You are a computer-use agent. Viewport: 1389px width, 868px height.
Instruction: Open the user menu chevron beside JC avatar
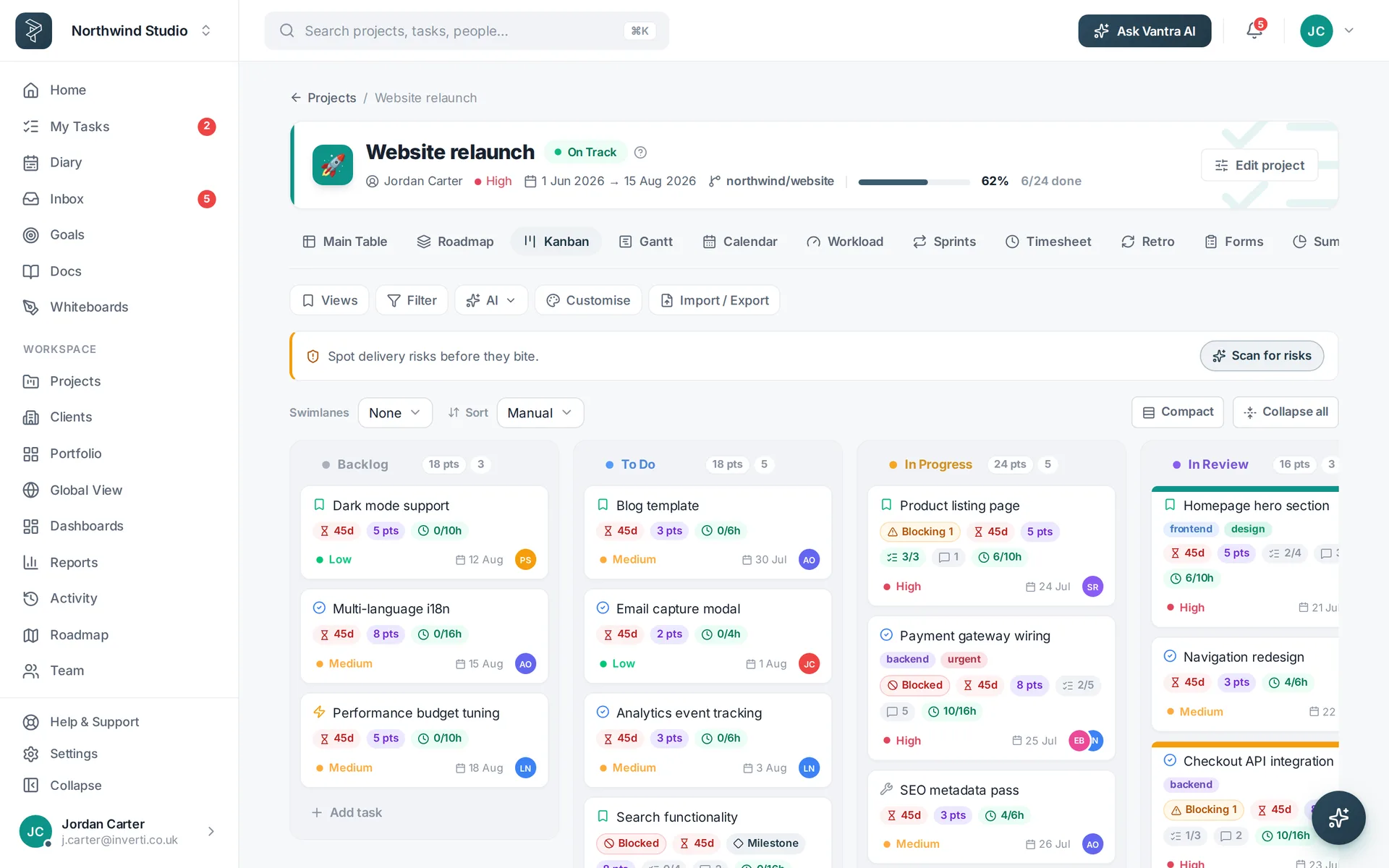coord(1348,30)
